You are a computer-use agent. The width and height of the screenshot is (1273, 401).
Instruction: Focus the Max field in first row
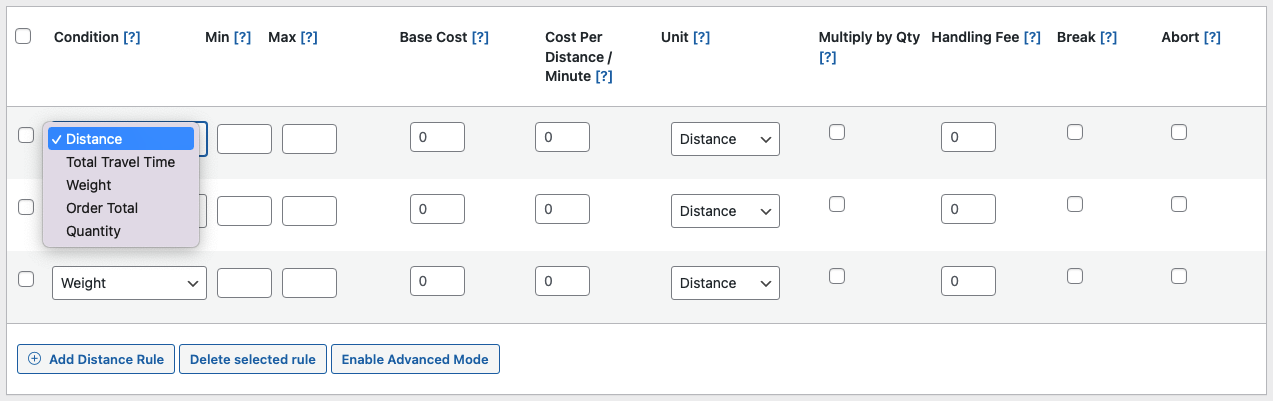click(309, 139)
